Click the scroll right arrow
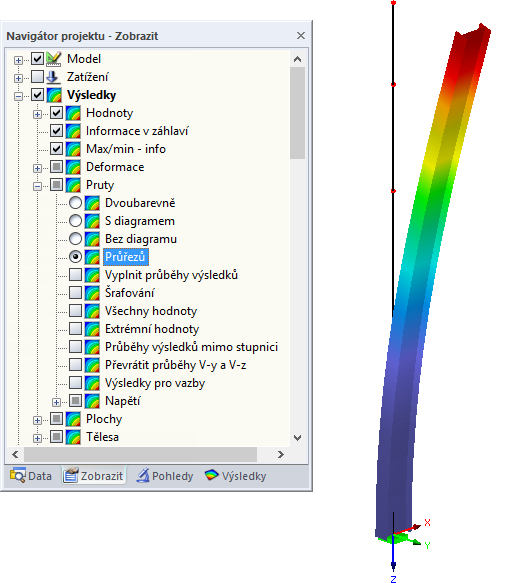Image resolution: width=516 pixels, height=583 pixels. [x=281, y=454]
